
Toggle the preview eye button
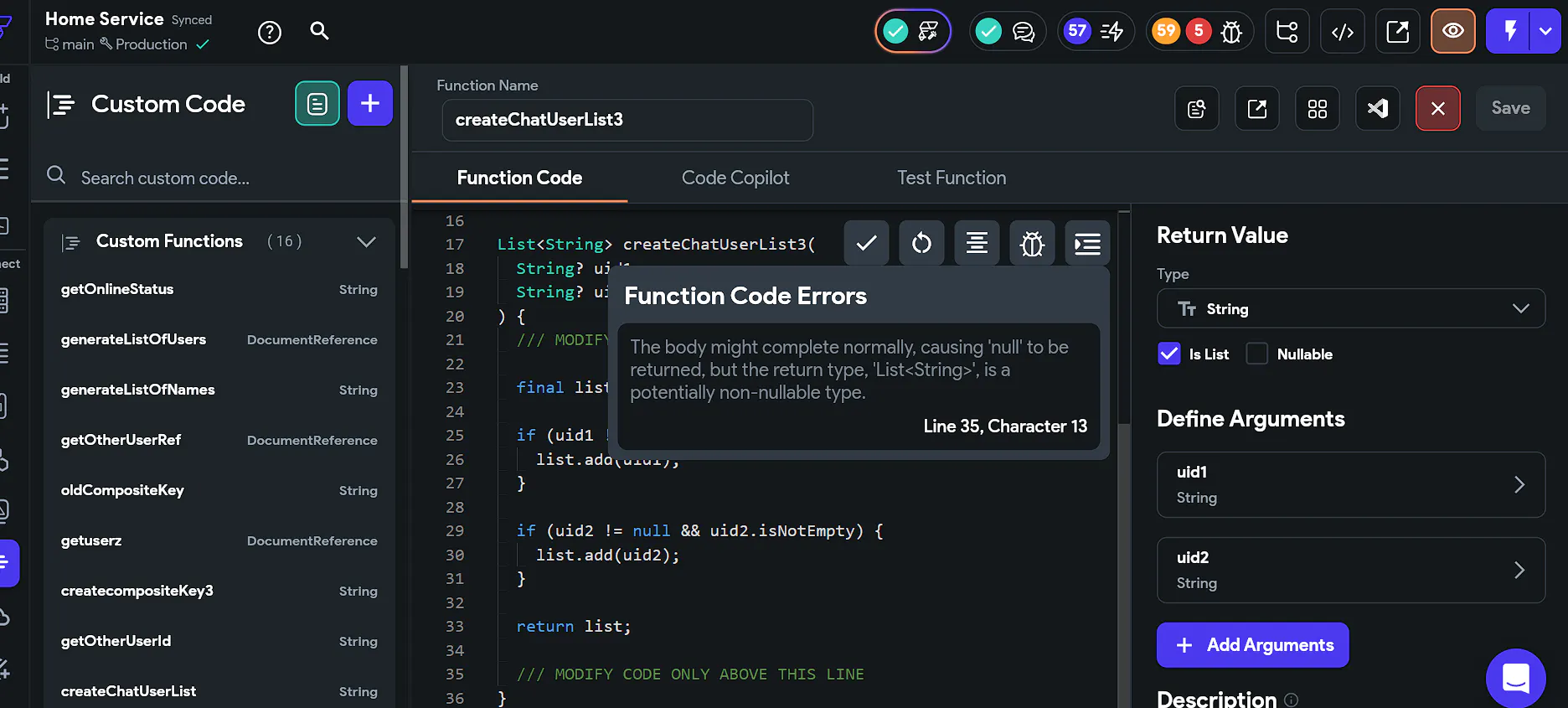pyautogui.click(x=1453, y=31)
